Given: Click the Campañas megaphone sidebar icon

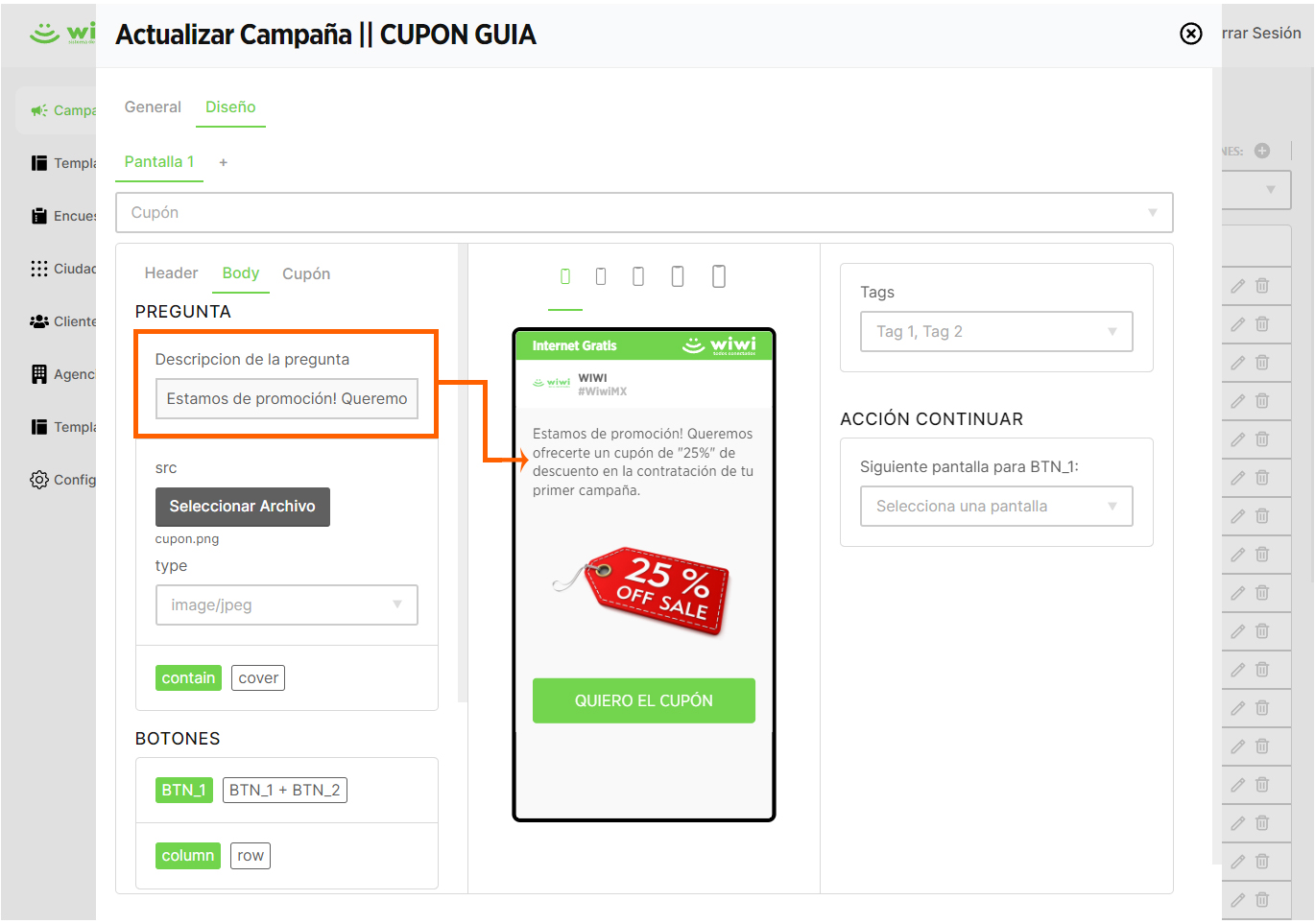Looking at the screenshot, I should tap(39, 110).
